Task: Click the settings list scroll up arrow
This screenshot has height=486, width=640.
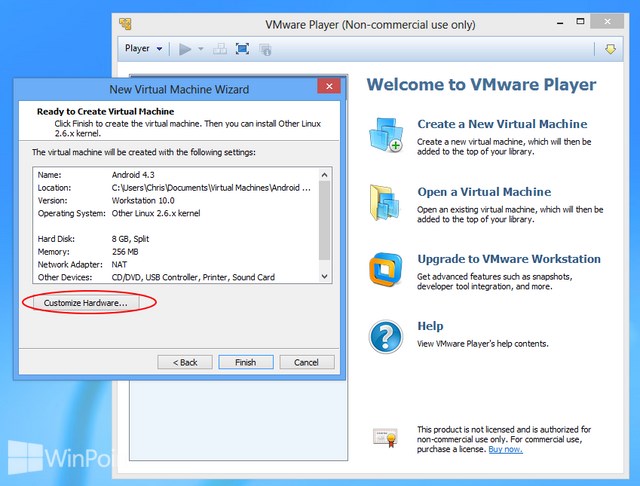Action: click(324, 175)
